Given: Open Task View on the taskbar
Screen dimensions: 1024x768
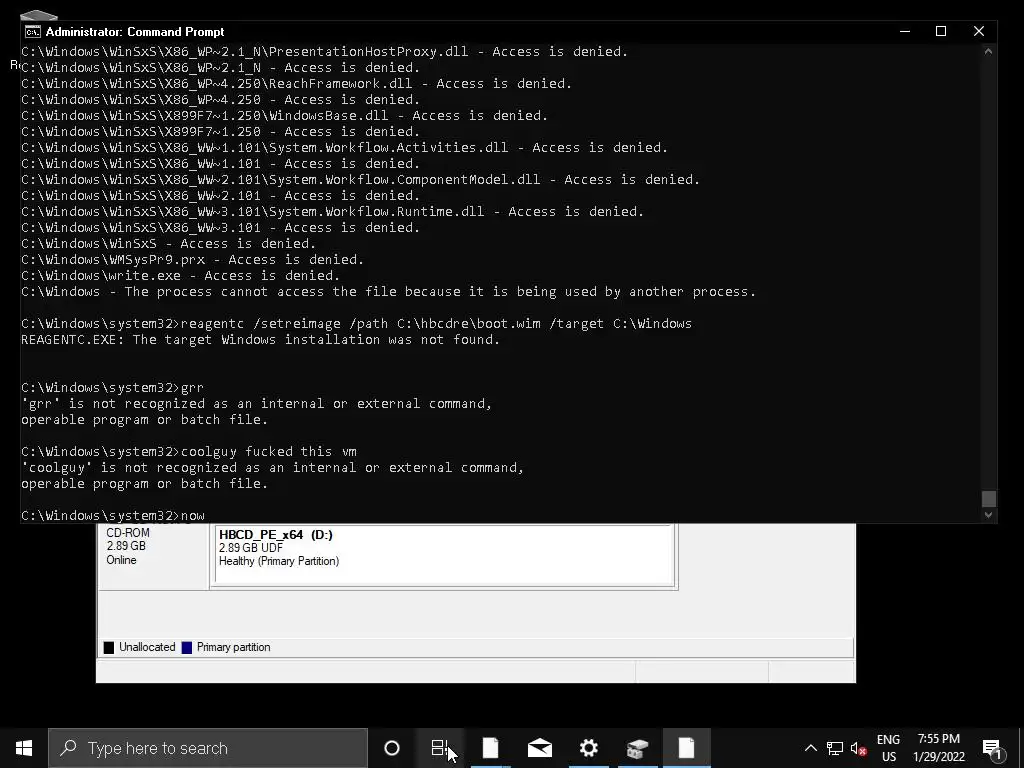Looking at the screenshot, I should click(440, 748).
